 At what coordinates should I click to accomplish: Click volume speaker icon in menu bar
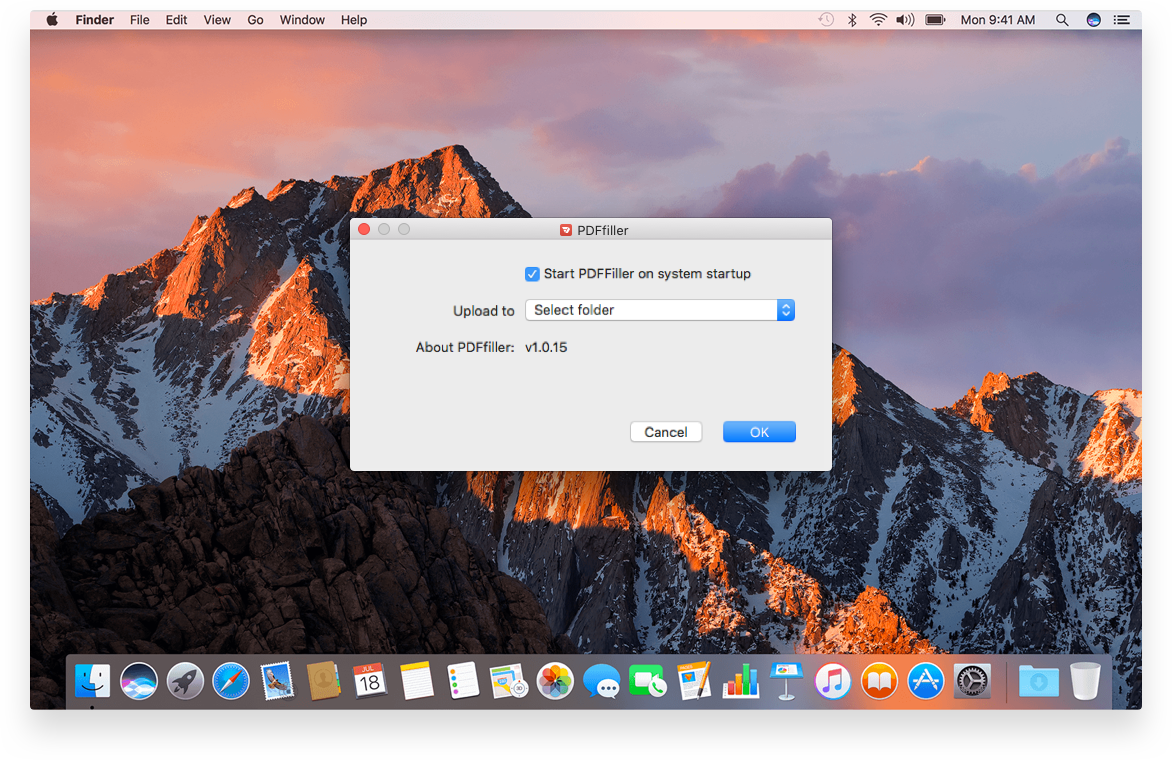[x=905, y=20]
